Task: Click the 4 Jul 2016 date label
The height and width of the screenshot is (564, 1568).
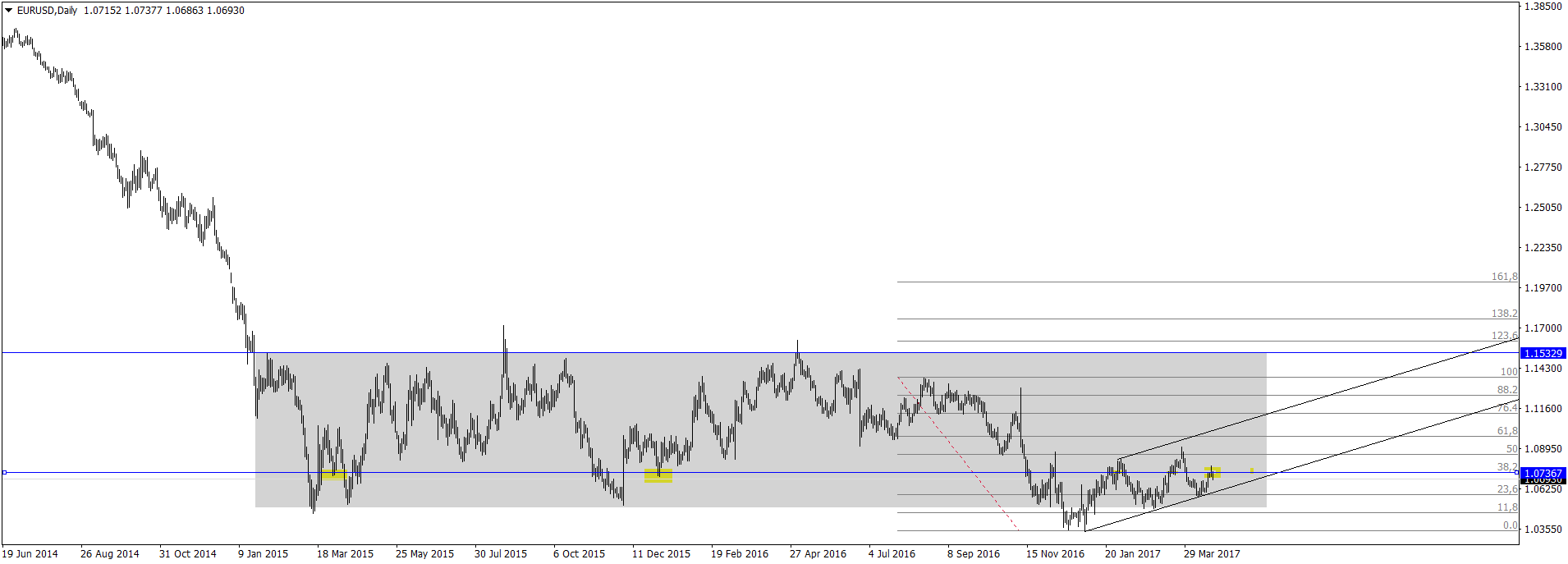Action: (x=892, y=554)
